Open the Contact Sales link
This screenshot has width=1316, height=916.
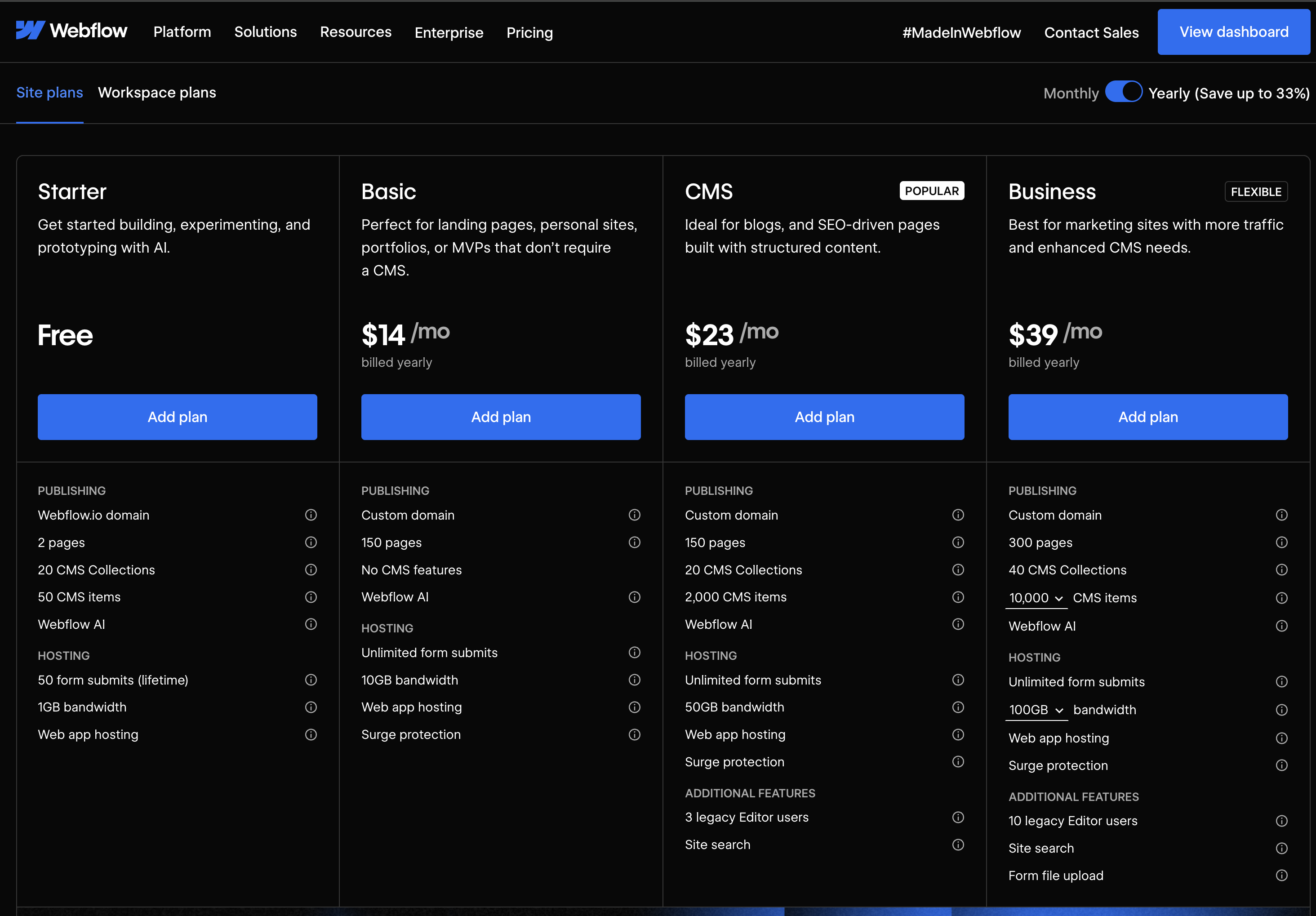[x=1091, y=33]
